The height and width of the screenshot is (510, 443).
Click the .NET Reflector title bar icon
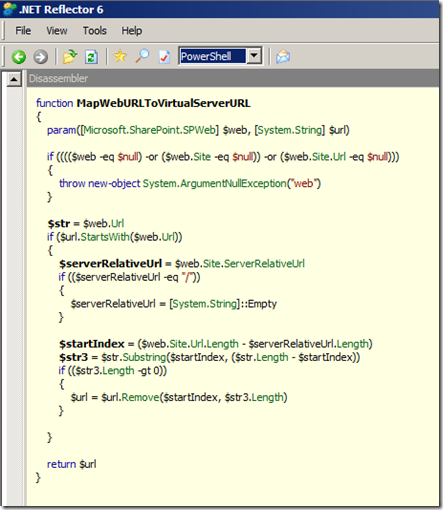coord(9,9)
